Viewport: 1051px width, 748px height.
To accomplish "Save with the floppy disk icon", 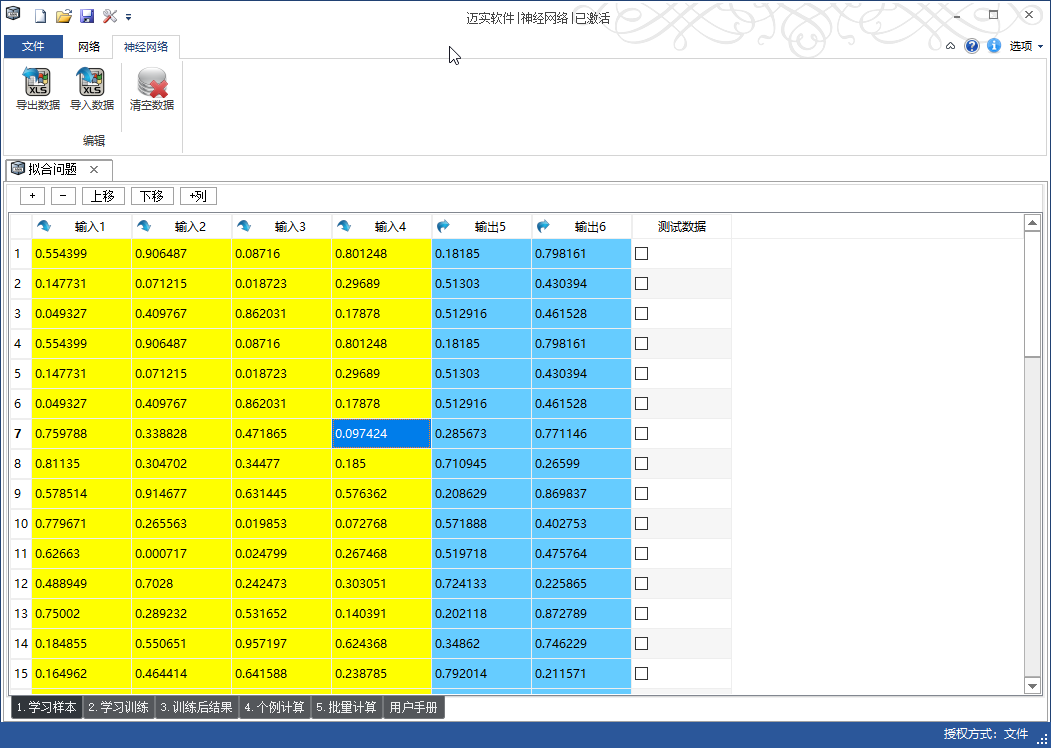I will (87, 17).
